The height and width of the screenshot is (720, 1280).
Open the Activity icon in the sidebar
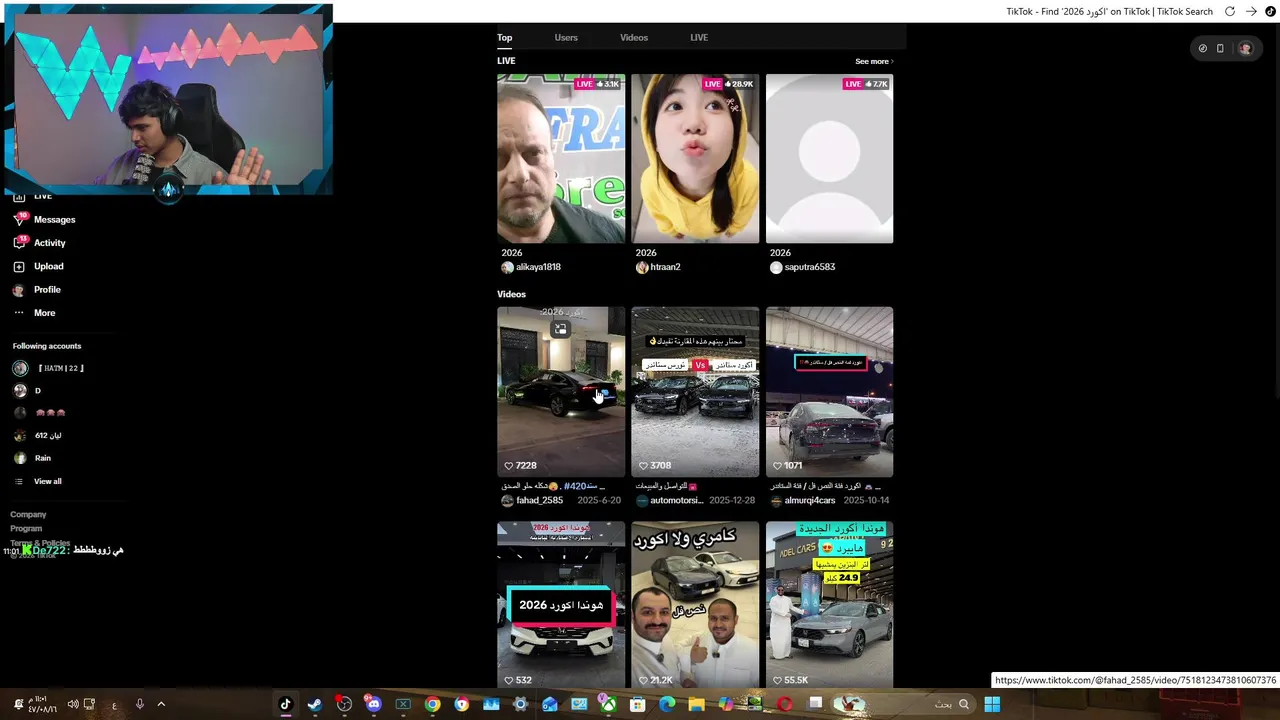click(19, 242)
